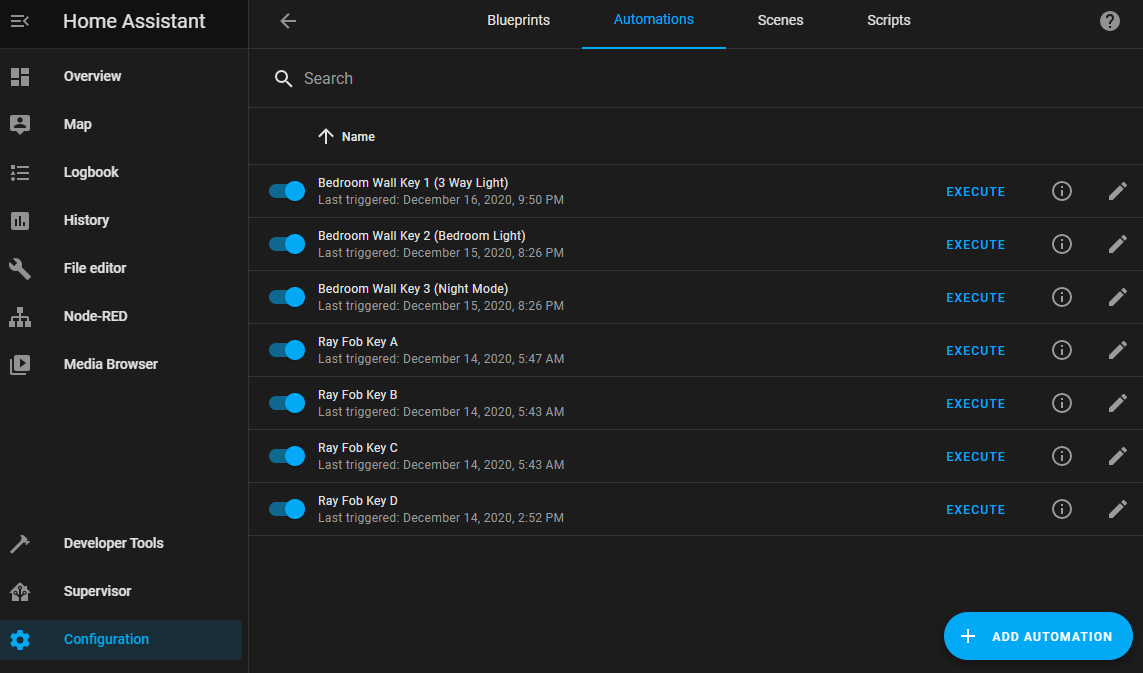Open the Scripts tab
Screen dimensions: 1143x673
click(x=888, y=21)
